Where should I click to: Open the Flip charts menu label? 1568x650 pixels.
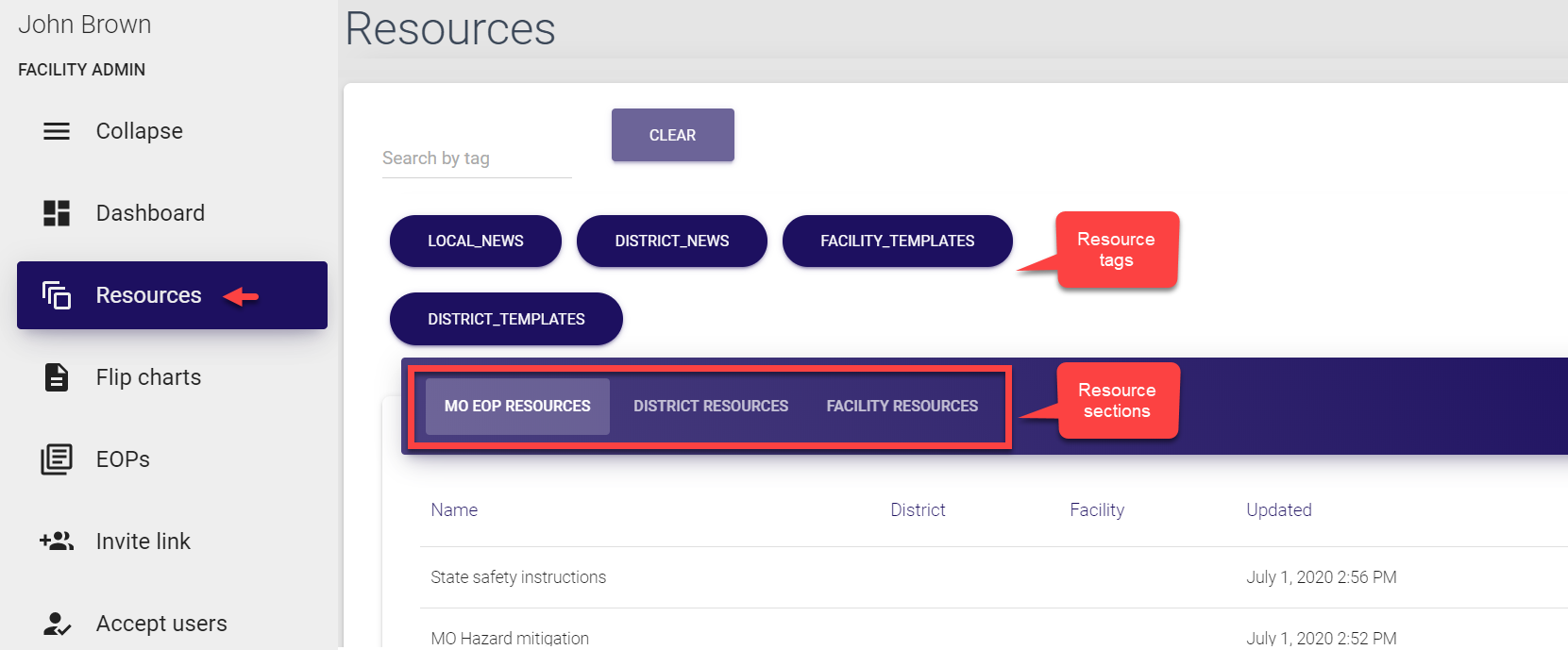coord(148,377)
